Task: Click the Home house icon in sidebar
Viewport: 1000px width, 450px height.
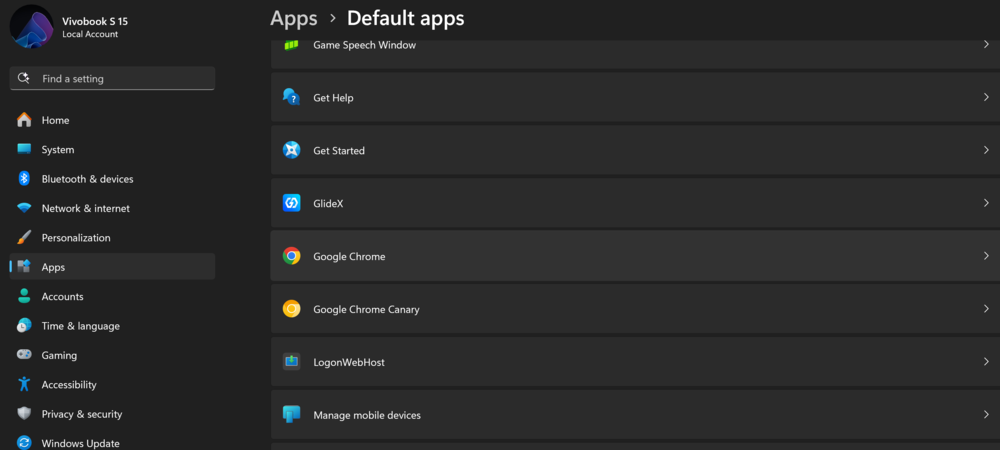Action: 24,120
